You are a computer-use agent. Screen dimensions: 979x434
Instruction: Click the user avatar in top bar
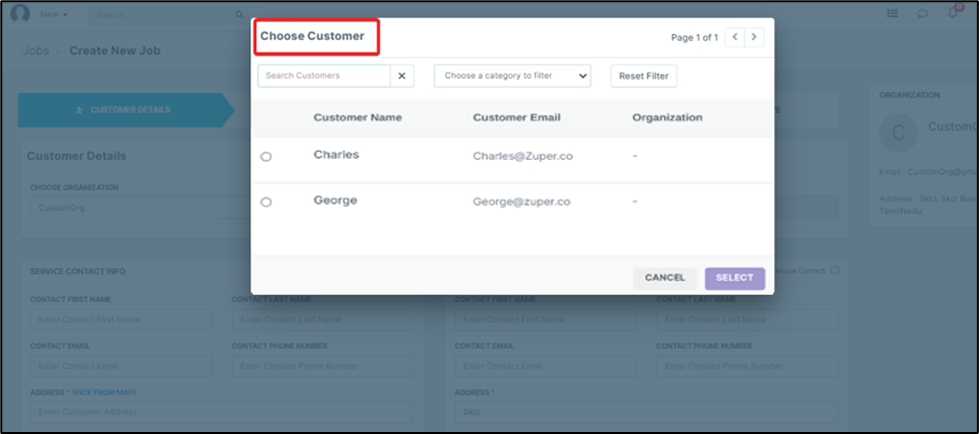20,14
